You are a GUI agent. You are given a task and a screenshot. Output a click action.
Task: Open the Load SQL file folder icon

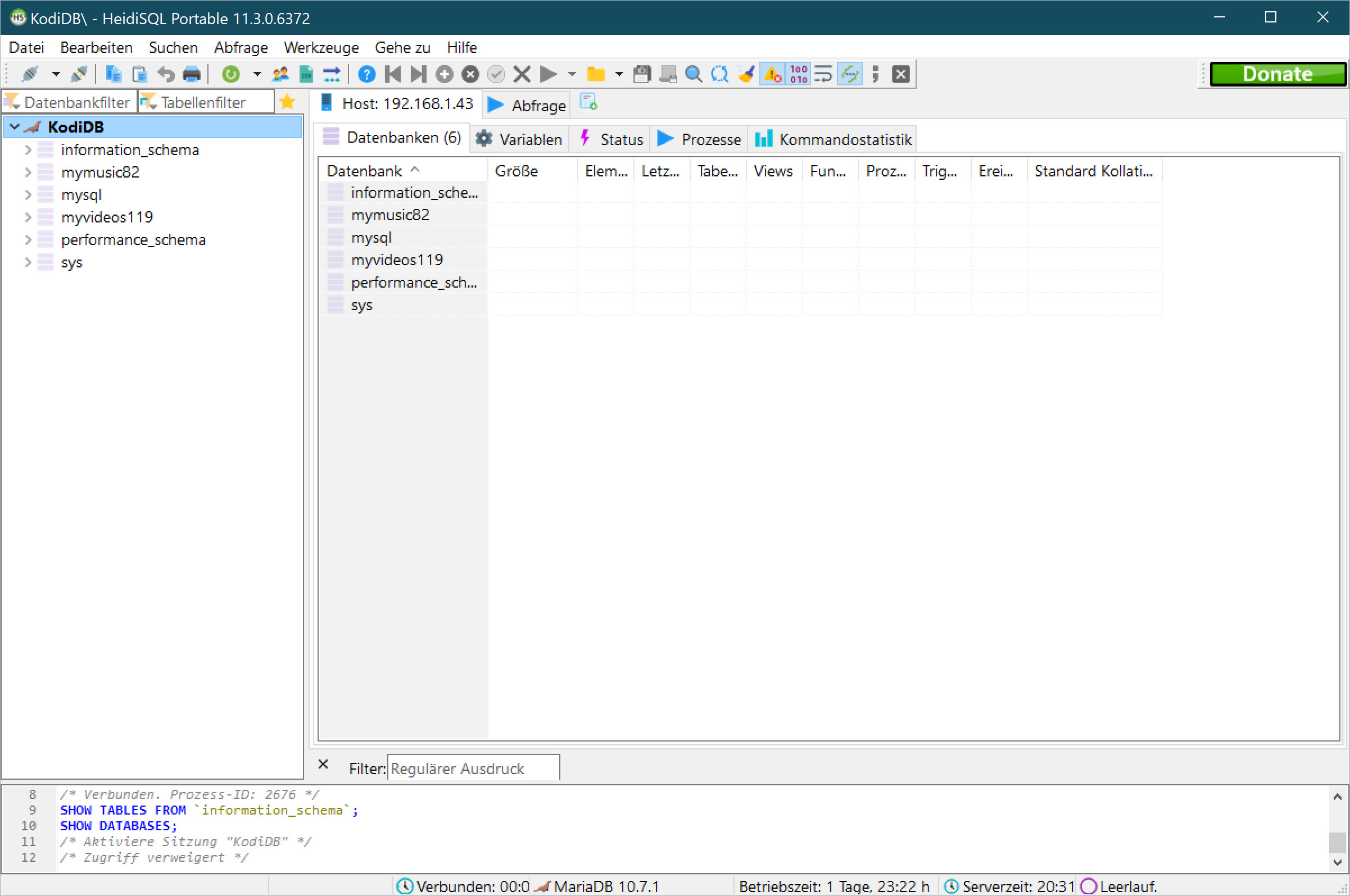[x=596, y=74]
